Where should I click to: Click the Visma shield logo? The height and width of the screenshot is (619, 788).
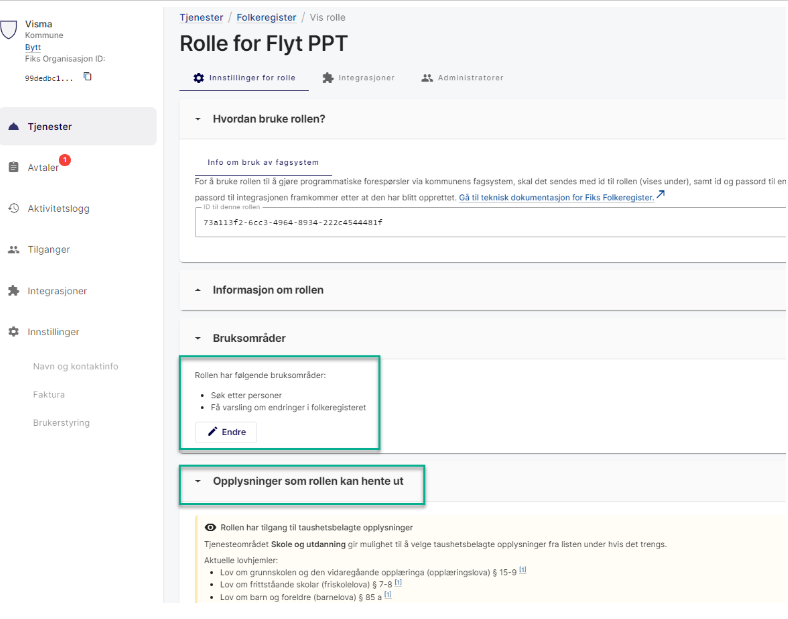(9, 30)
